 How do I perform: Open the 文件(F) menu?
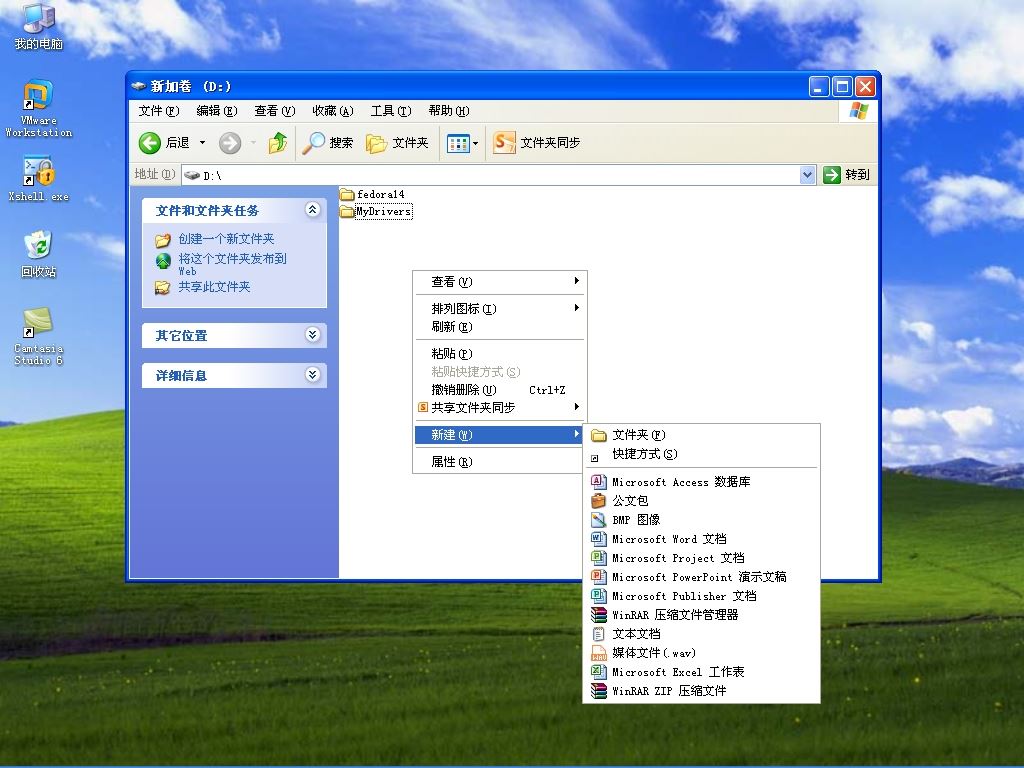(x=159, y=111)
